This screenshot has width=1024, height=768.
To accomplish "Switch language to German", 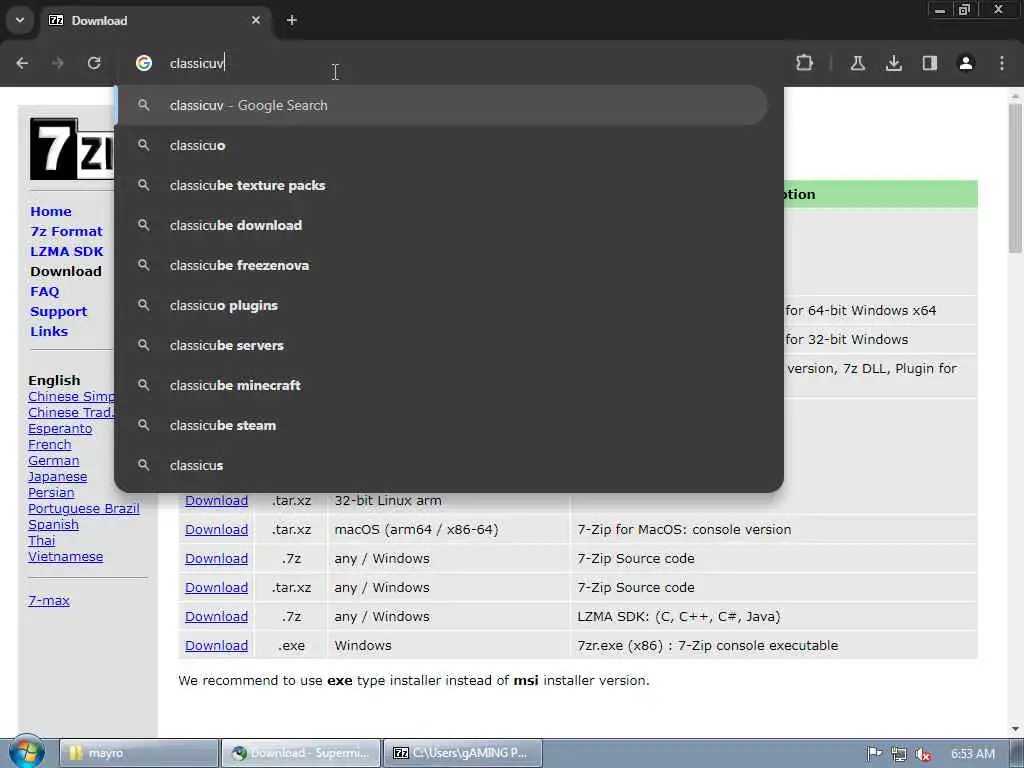I will [54, 460].
